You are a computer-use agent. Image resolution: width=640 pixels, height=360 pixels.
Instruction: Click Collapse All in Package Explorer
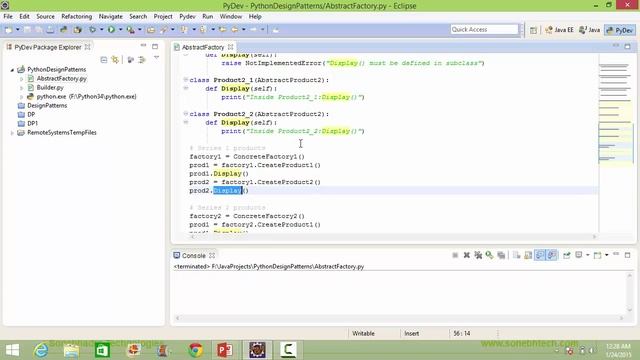pos(104,60)
